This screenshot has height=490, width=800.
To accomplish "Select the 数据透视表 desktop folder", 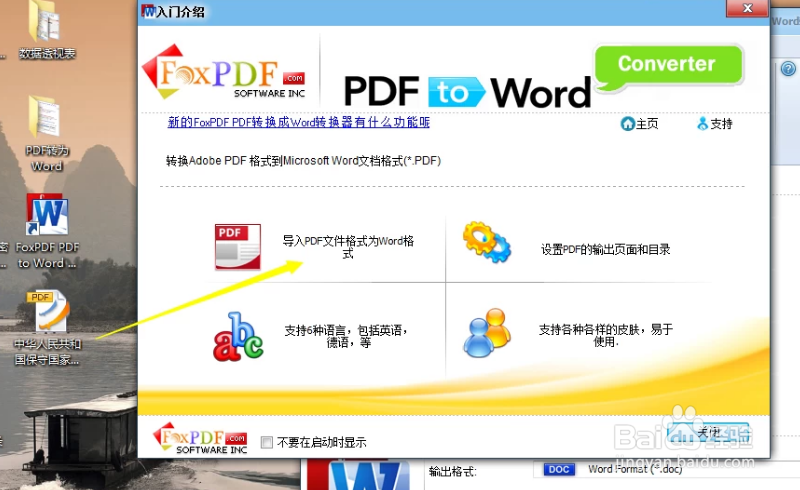I will [x=47, y=31].
